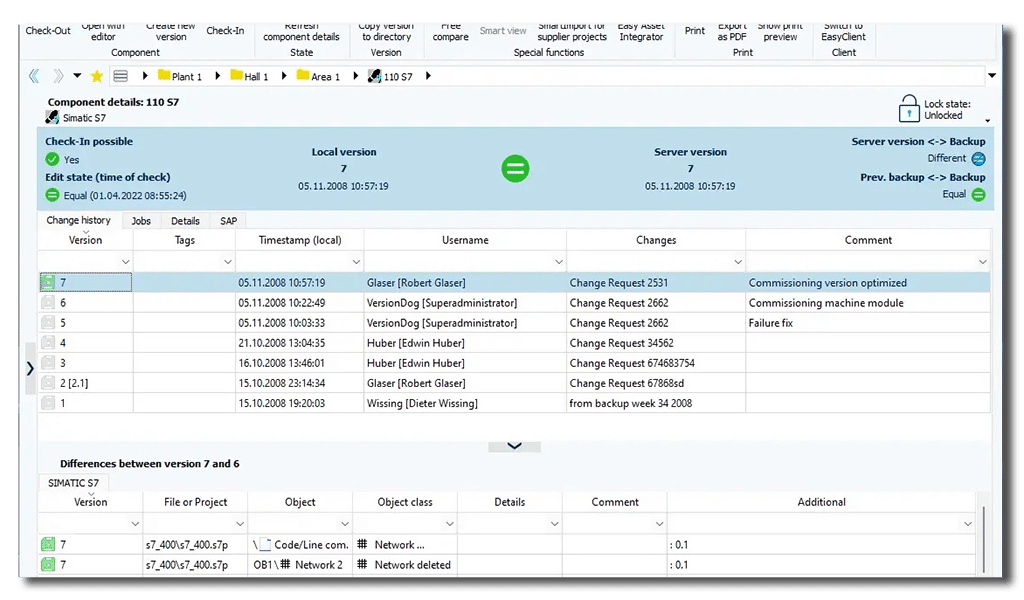Click the Prev. backup Equal status icon

pyautogui.click(x=978, y=195)
